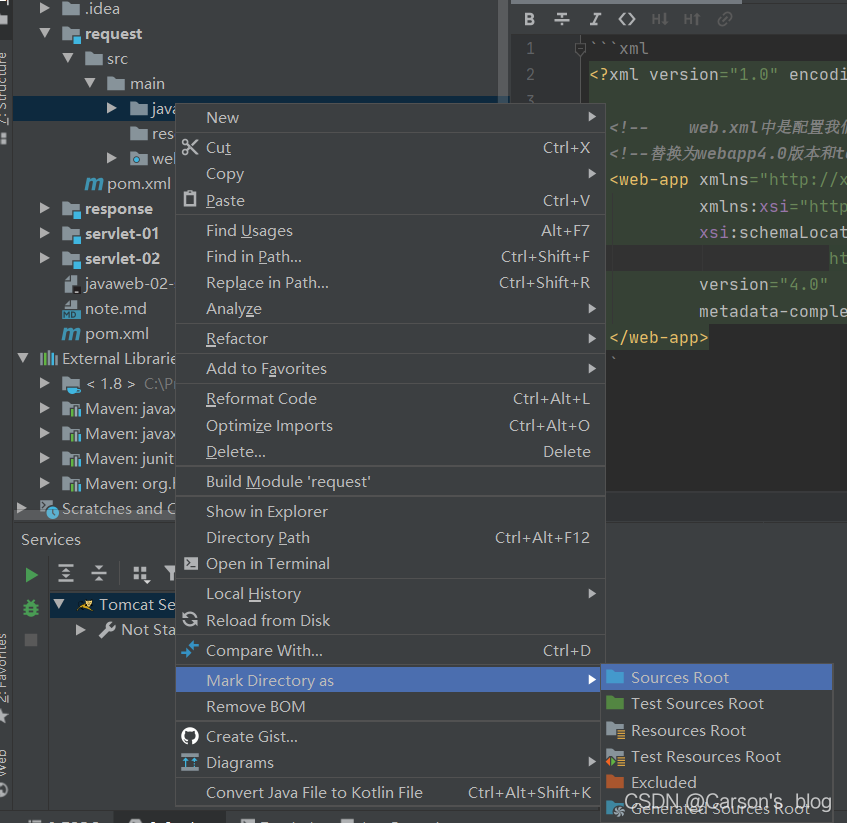847x823 pixels.
Task: Select Find Usages
Action: 390,231
